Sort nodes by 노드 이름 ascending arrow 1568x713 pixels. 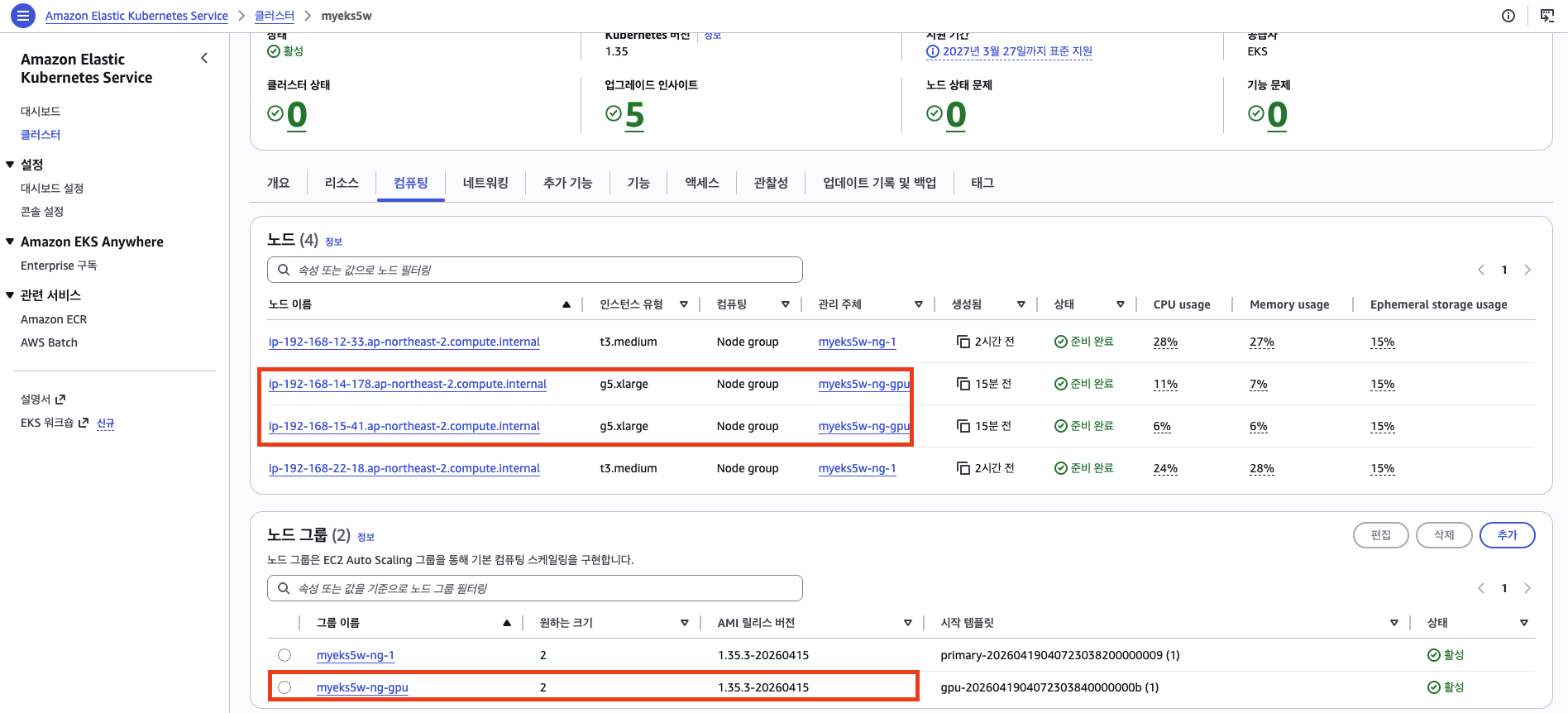pyautogui.click(x=566, y=304)
